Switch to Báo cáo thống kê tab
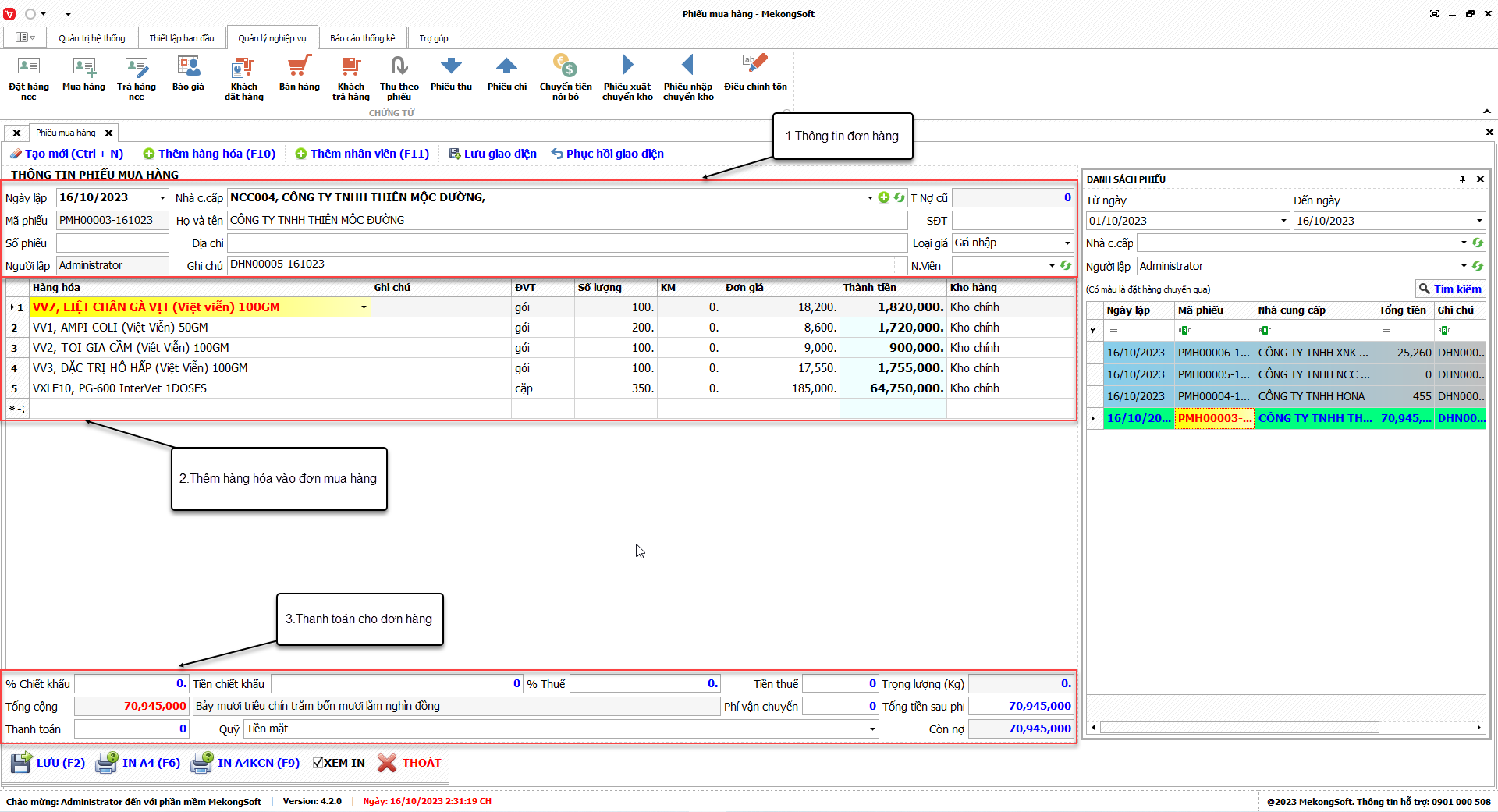 pos(362,38)
